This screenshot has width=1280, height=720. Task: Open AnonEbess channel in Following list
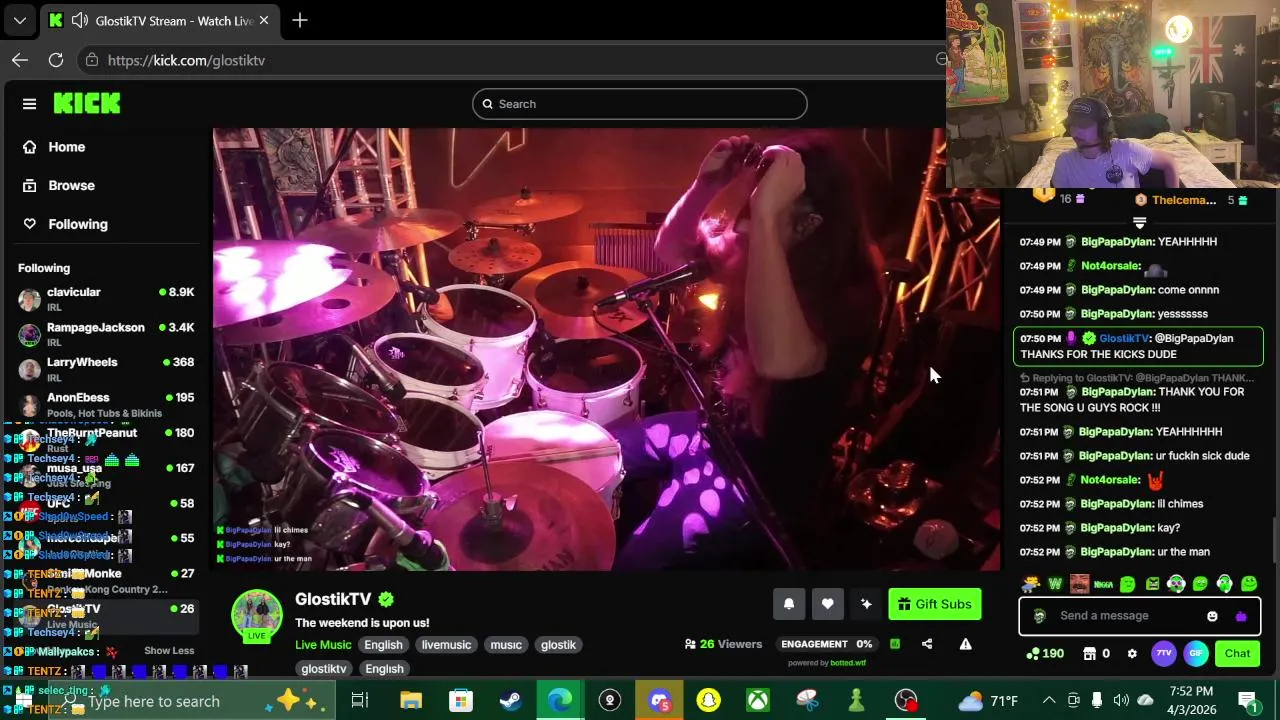[x=105, y=404]
